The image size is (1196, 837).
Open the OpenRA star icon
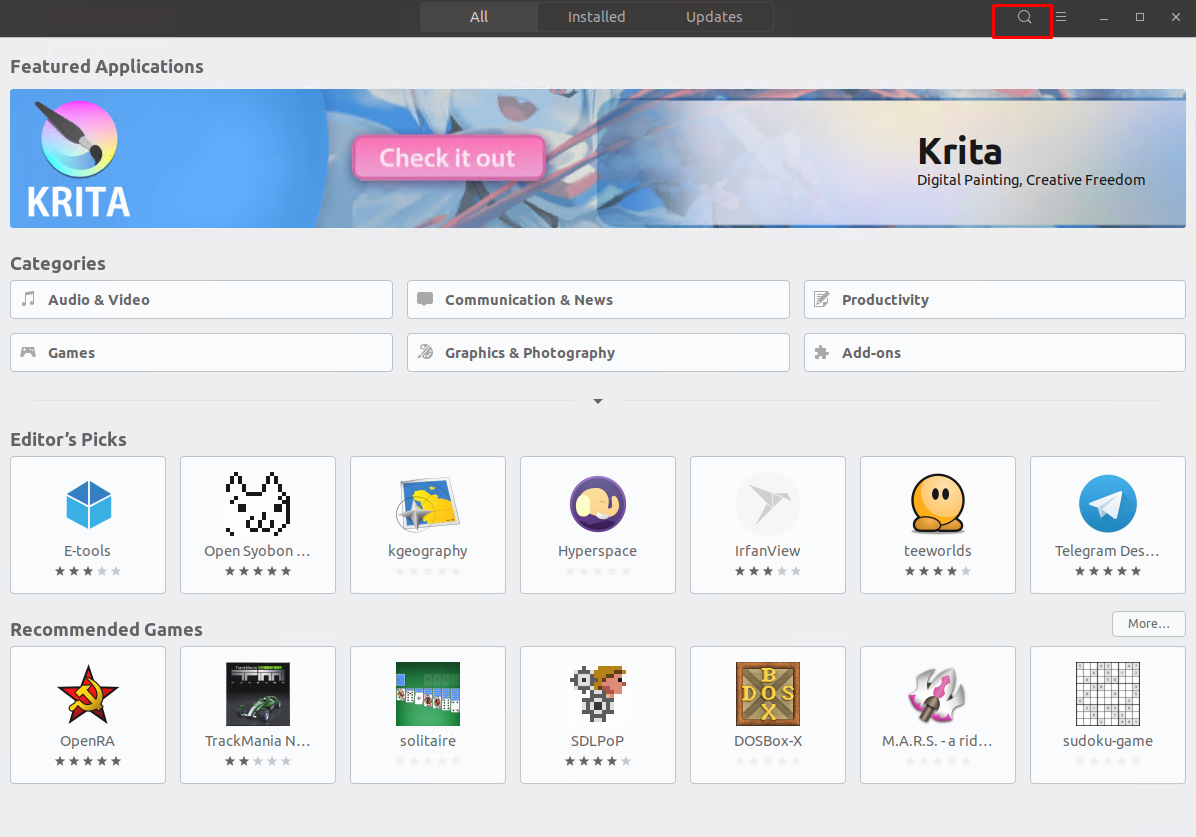point(88,694)
